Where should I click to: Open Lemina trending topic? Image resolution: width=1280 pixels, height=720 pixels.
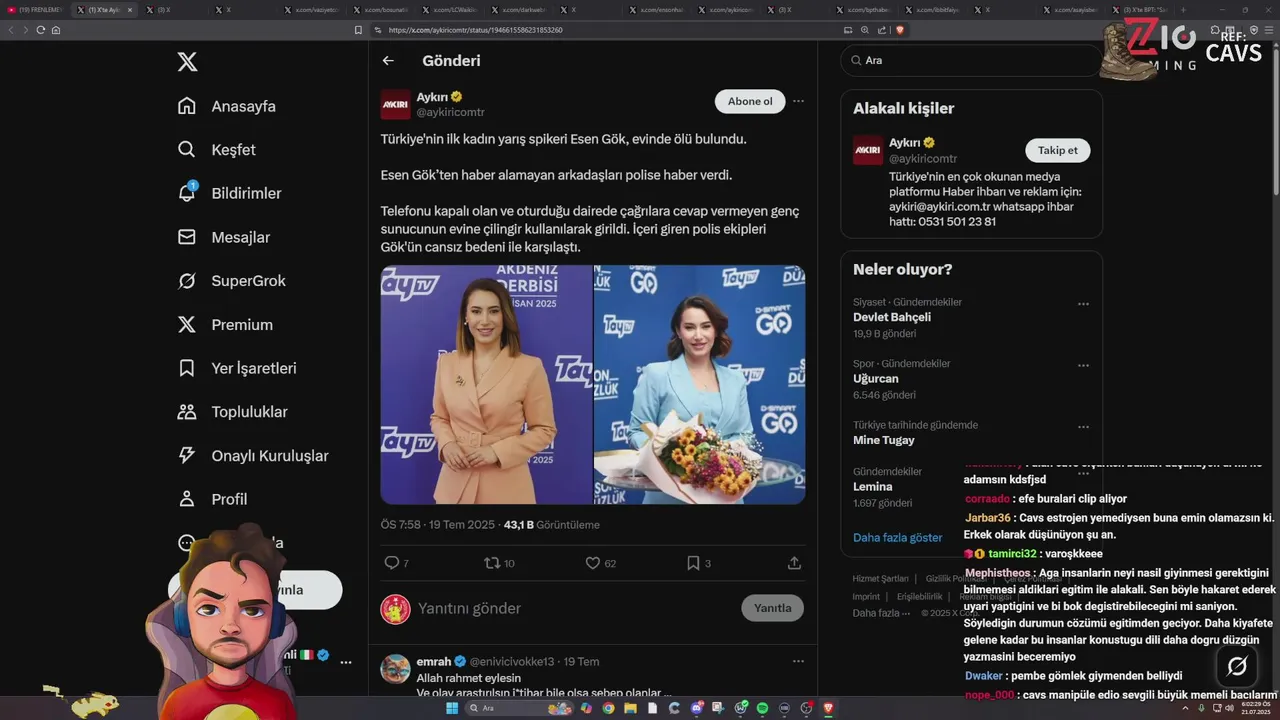[x=873, y=486]
